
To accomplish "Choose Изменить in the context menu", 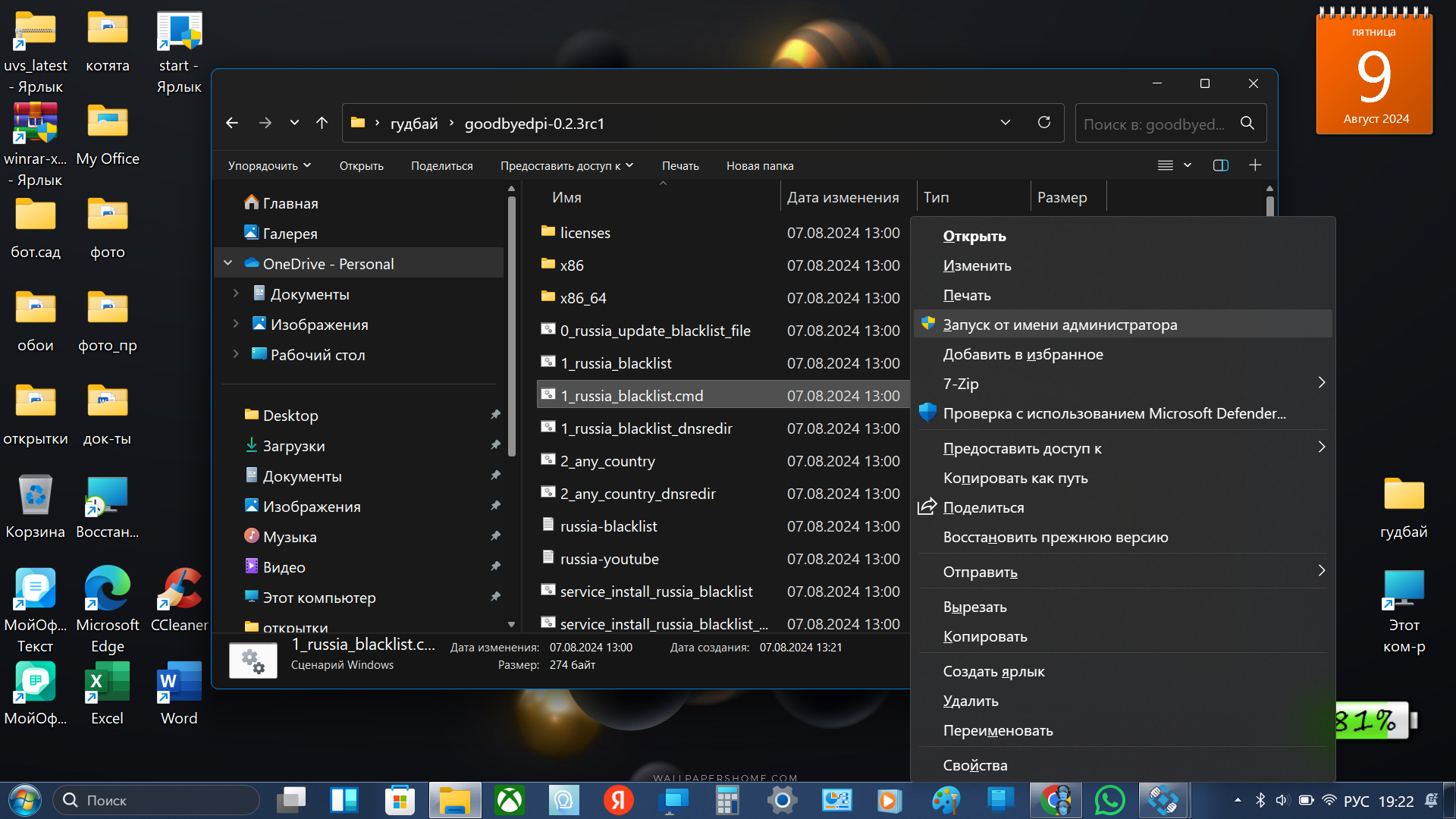I will pyautogui.click(x=1123, y=265).
